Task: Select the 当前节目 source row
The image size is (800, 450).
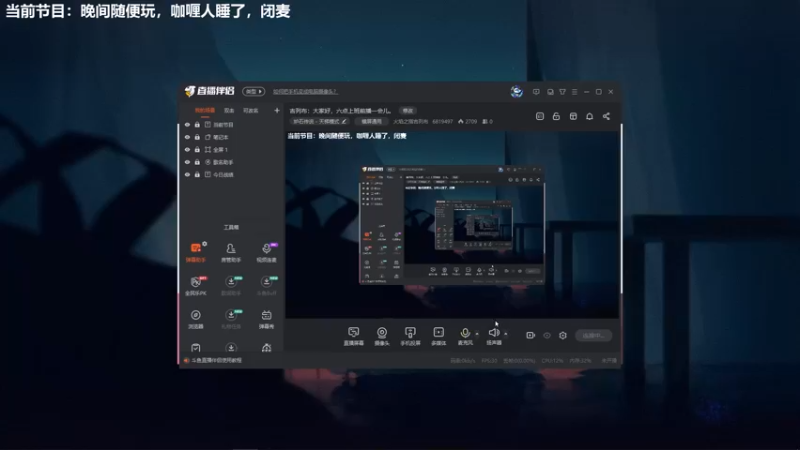Action: 232,124
